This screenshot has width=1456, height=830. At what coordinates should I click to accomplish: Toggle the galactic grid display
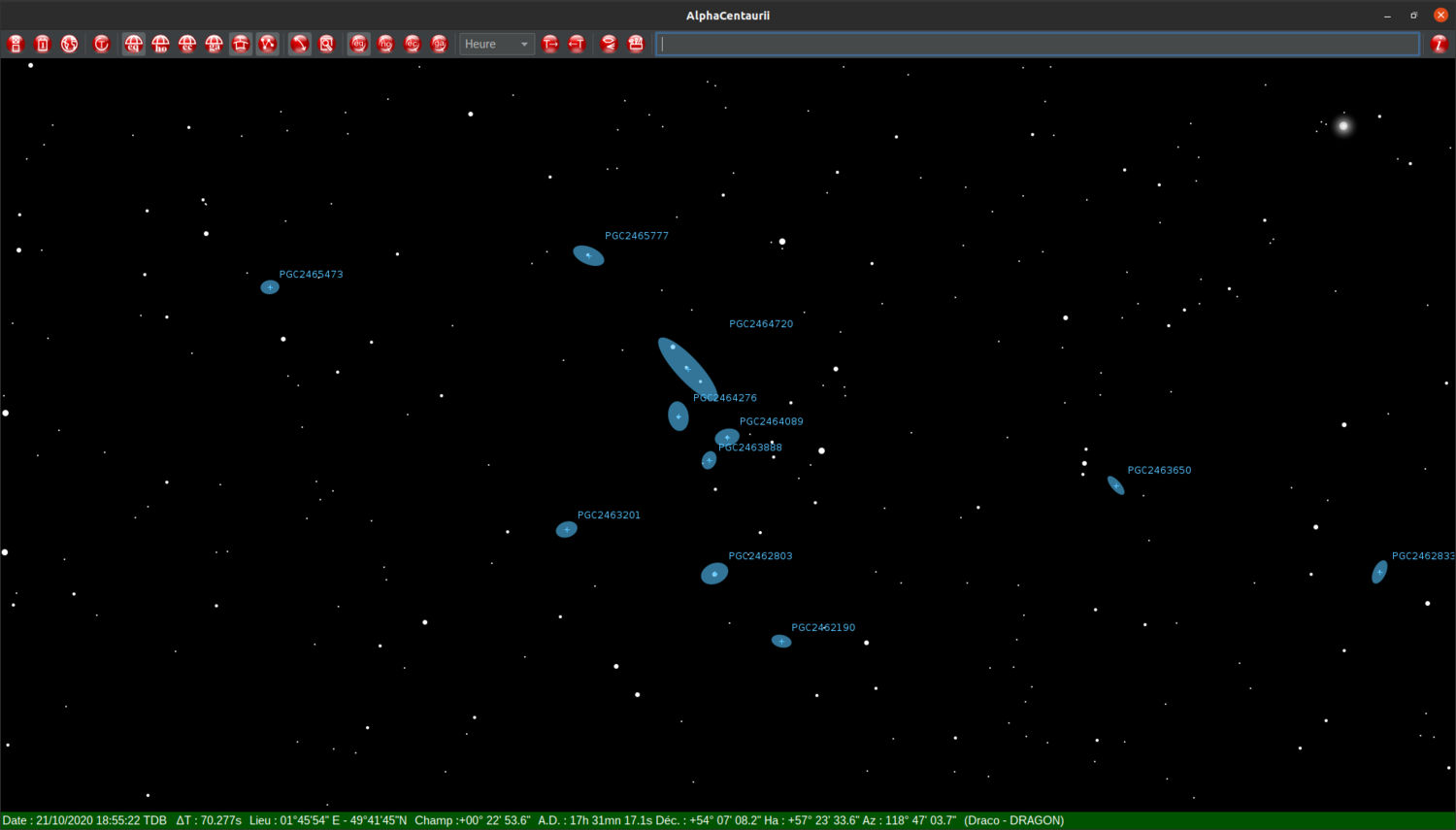[215, 44]
